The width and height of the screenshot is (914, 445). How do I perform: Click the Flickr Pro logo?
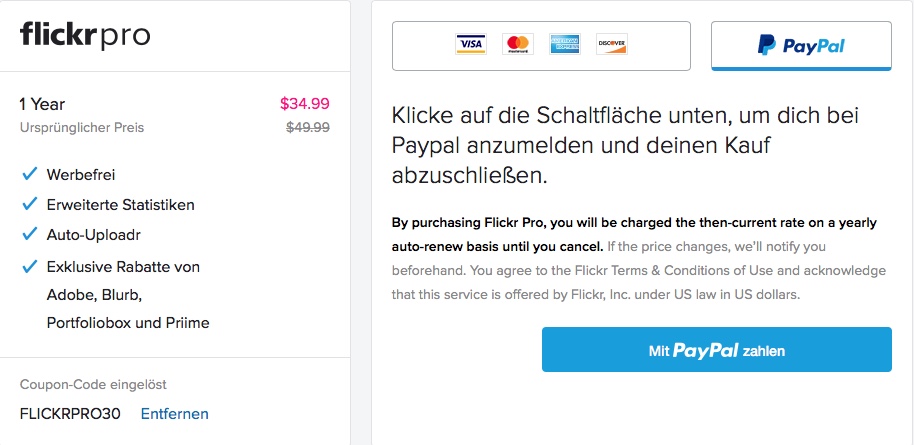coord(85,36)
